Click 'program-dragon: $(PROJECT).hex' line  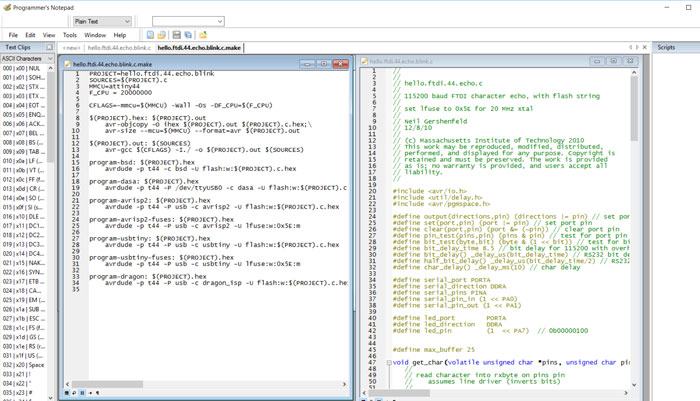click(147, 276)
